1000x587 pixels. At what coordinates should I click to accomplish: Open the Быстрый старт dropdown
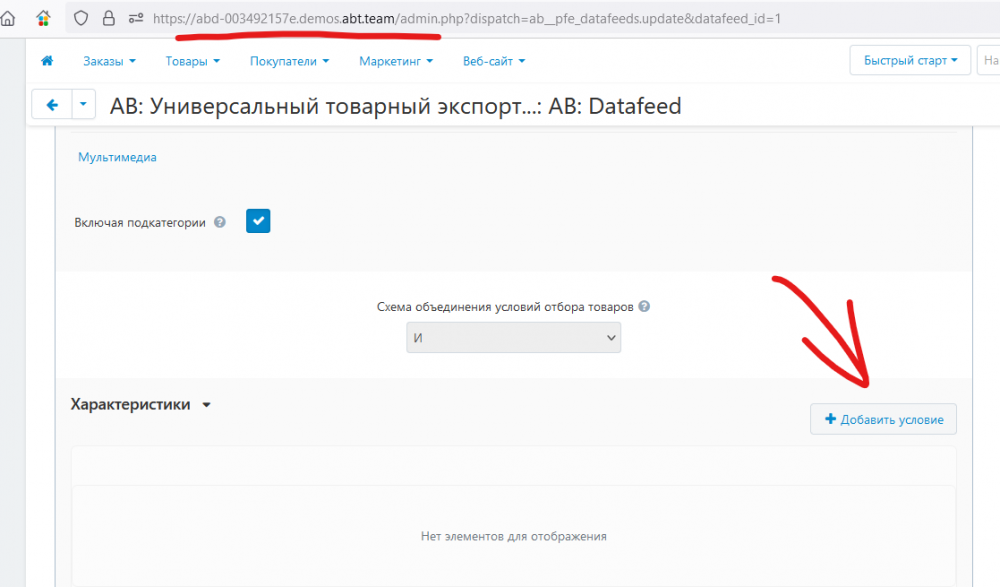coord(909,61)
